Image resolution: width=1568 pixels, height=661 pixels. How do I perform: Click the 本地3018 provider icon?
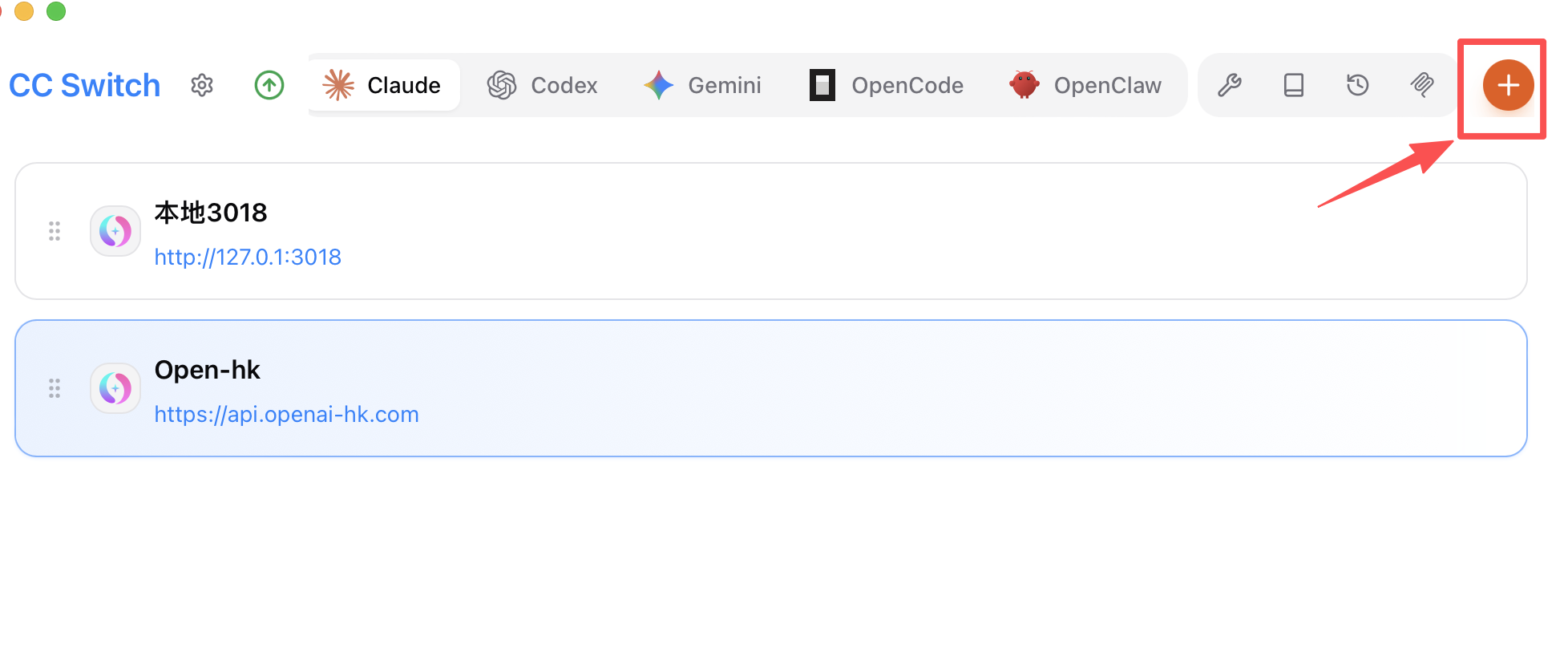pos(115,231)
